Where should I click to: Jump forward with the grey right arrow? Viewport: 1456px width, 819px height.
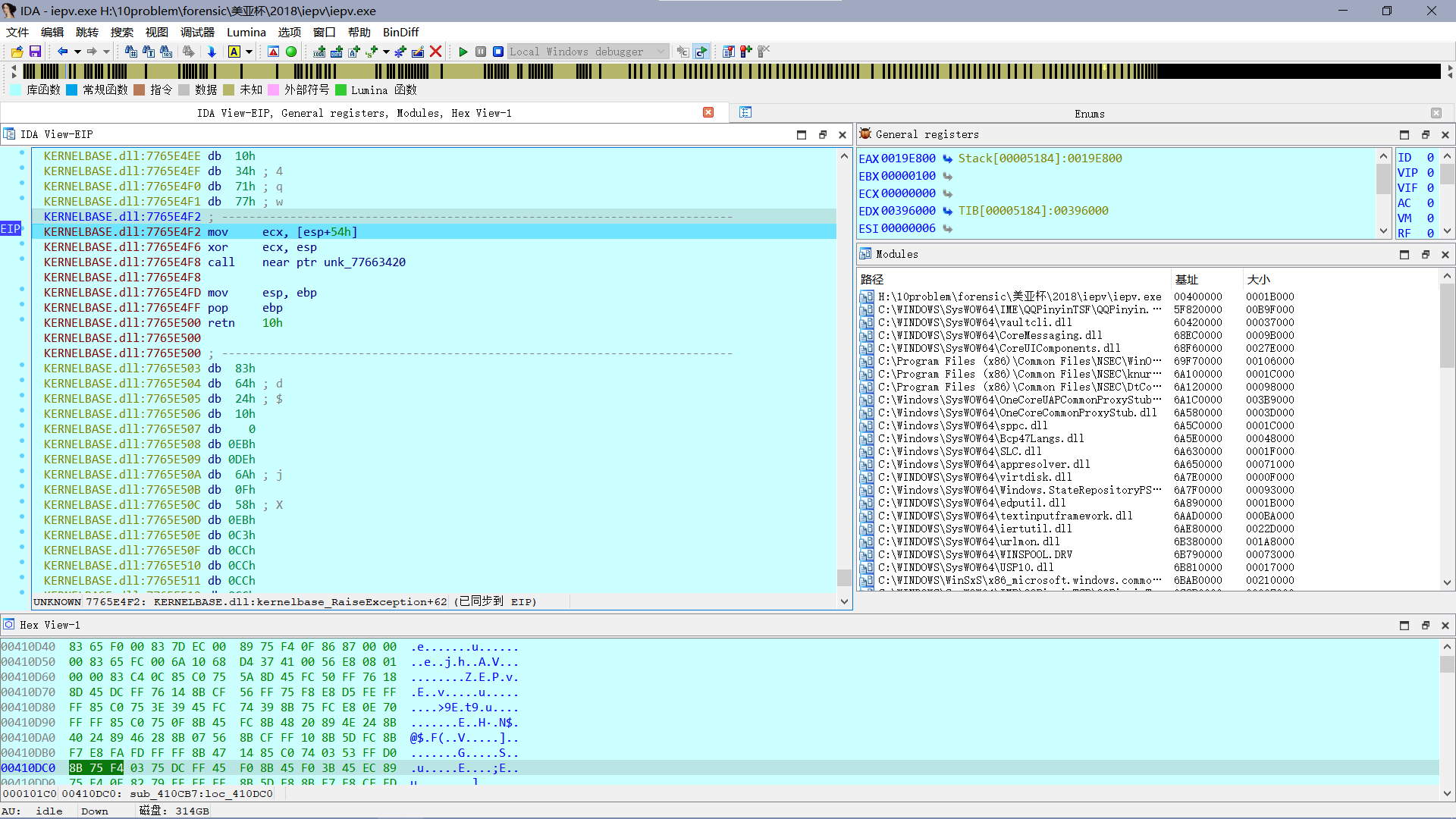[92, 52]
